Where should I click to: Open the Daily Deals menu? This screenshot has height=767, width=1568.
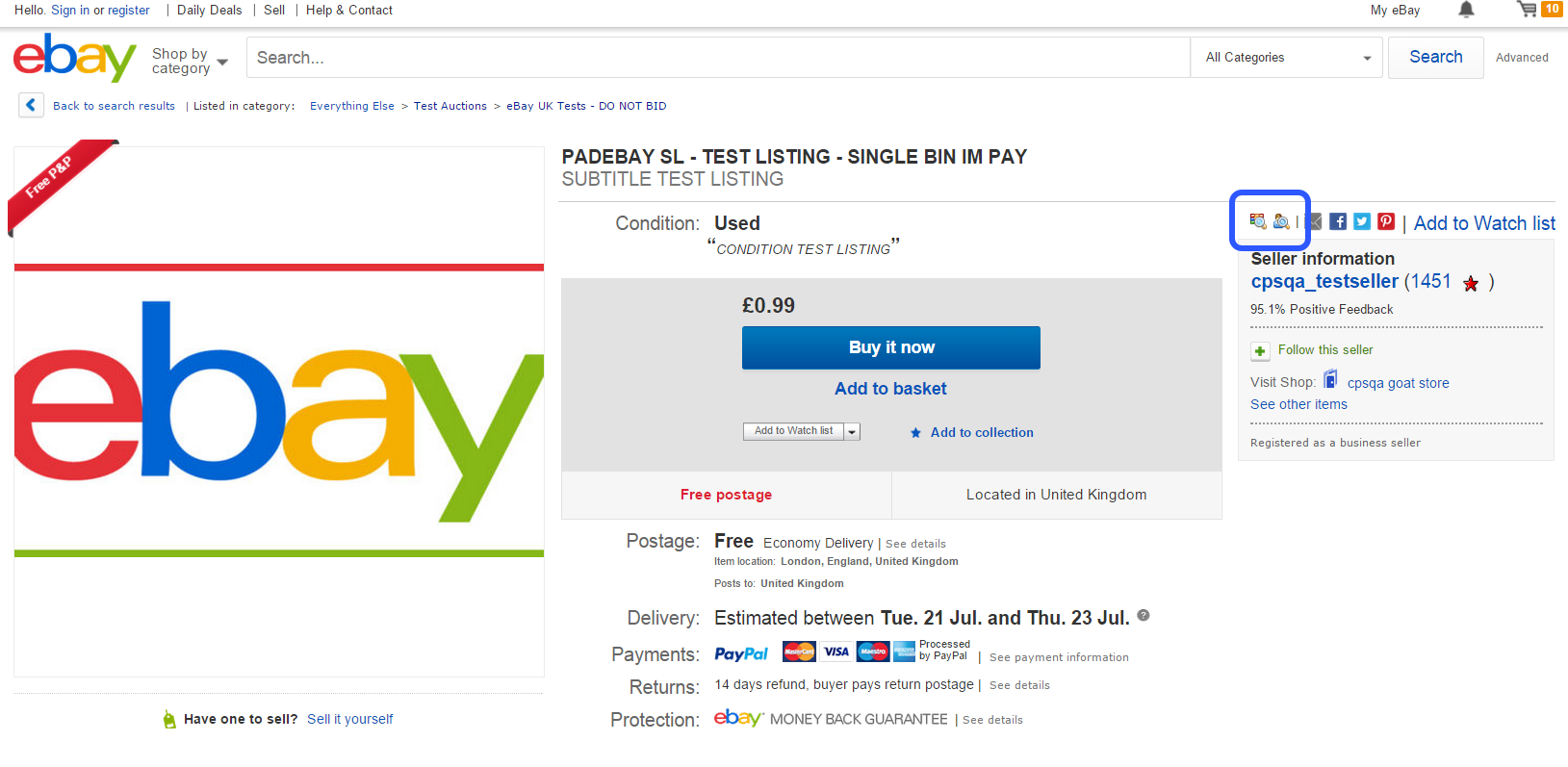click(x=210, y=10)
